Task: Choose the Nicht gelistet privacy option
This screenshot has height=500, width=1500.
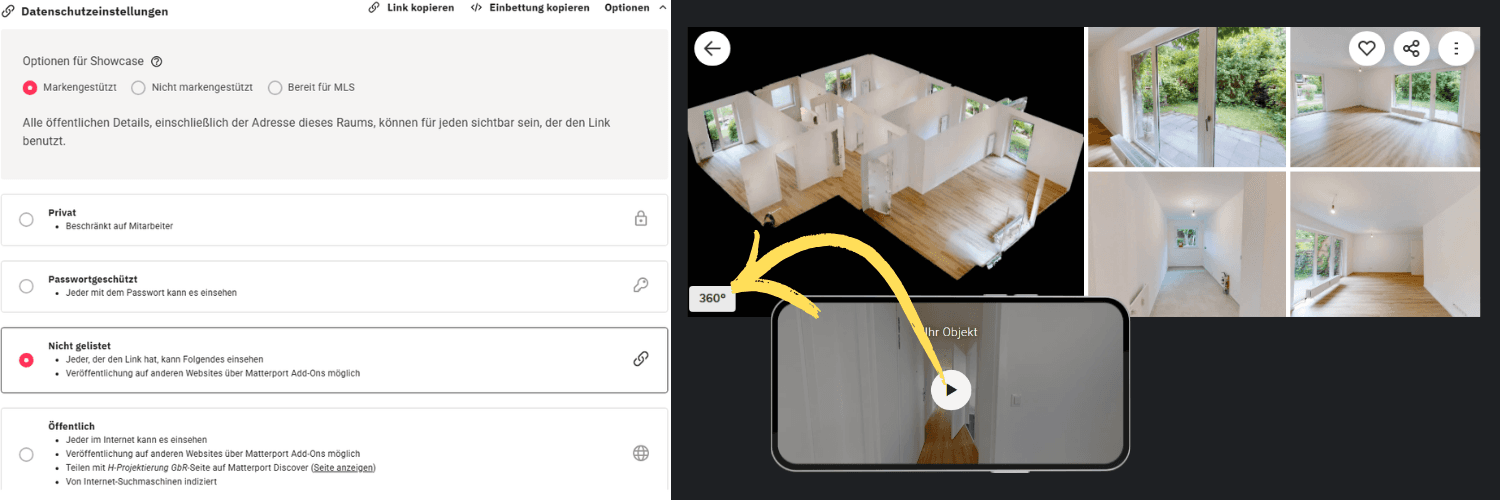Action: [26, 360]
